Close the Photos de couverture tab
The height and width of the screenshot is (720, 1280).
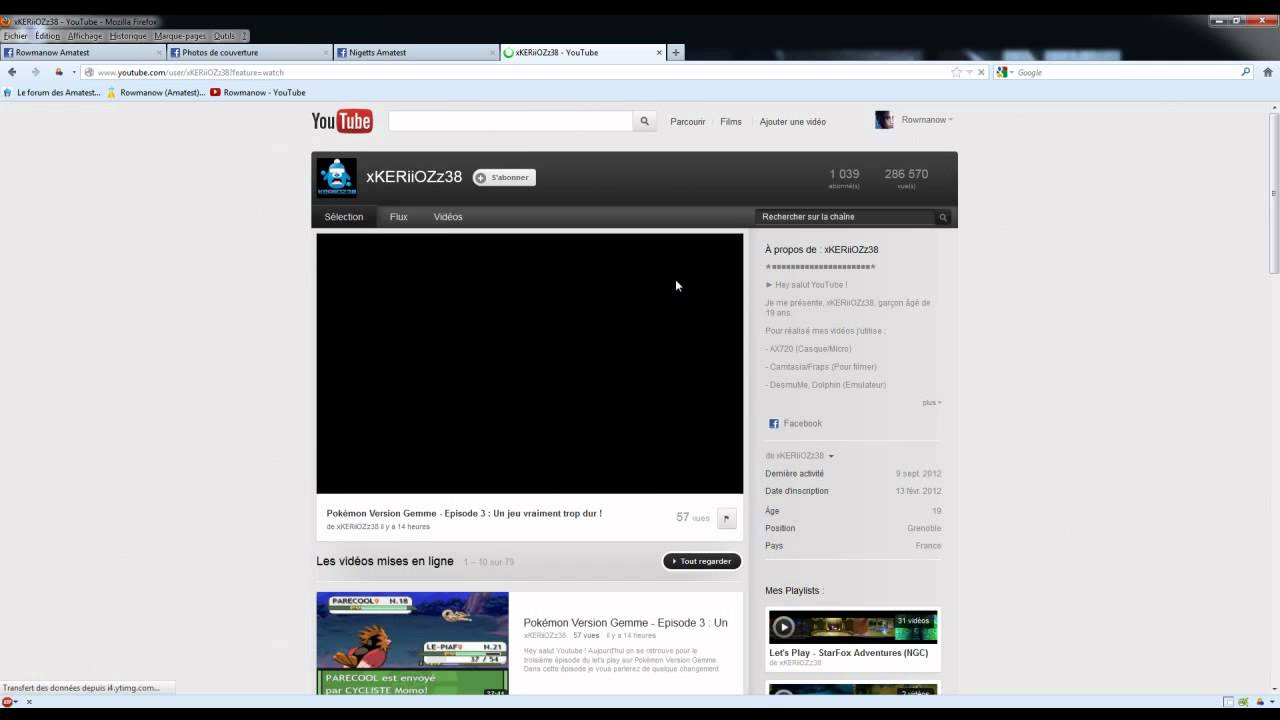tap(326, 52)
